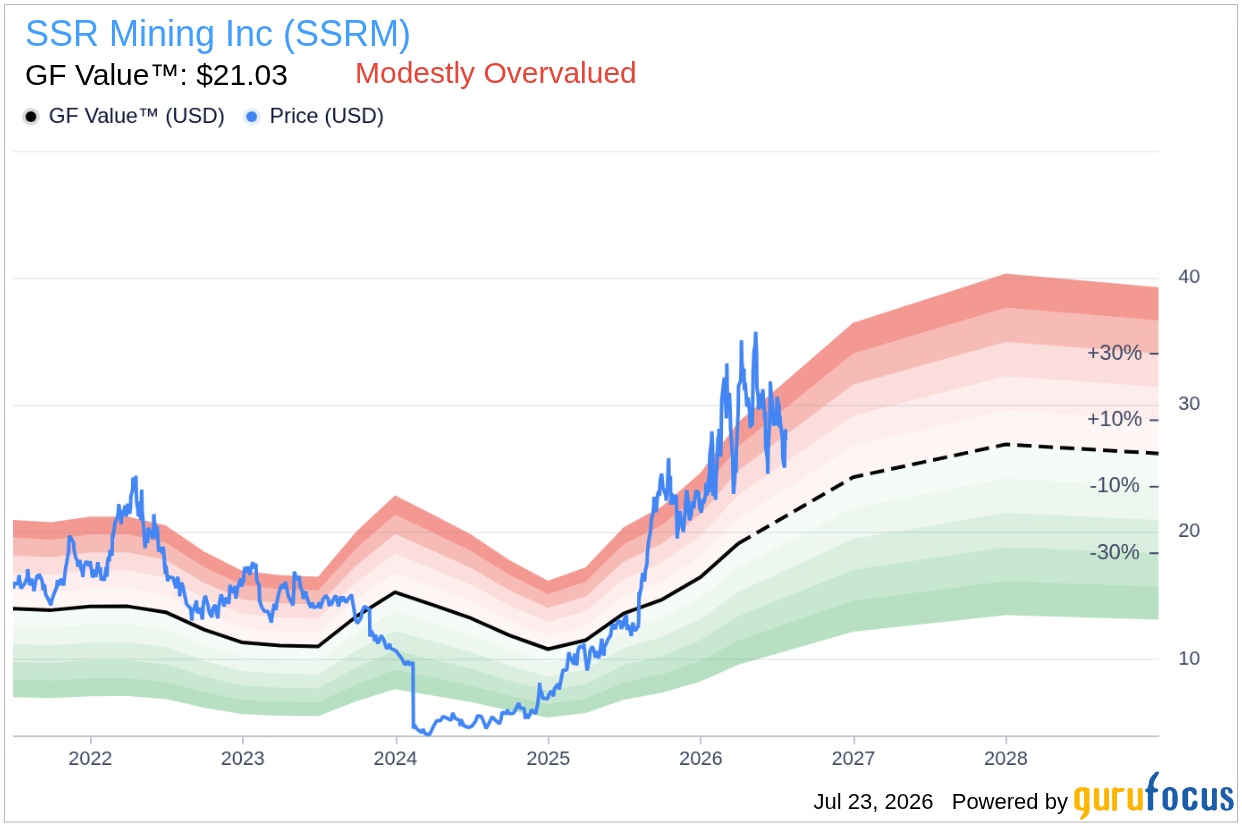Screen dimensions: 1242x826
Task: Click the 2026 x-axis label
Action: [x=701, y=757]
